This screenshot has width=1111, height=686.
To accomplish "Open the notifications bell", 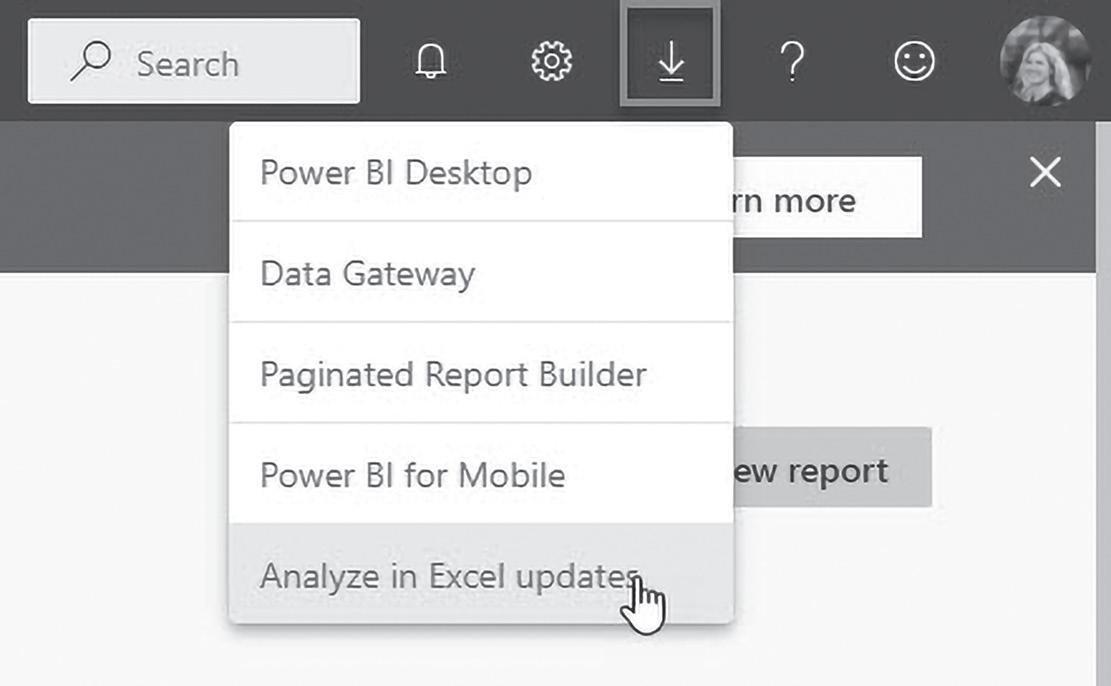I will 430,63.
